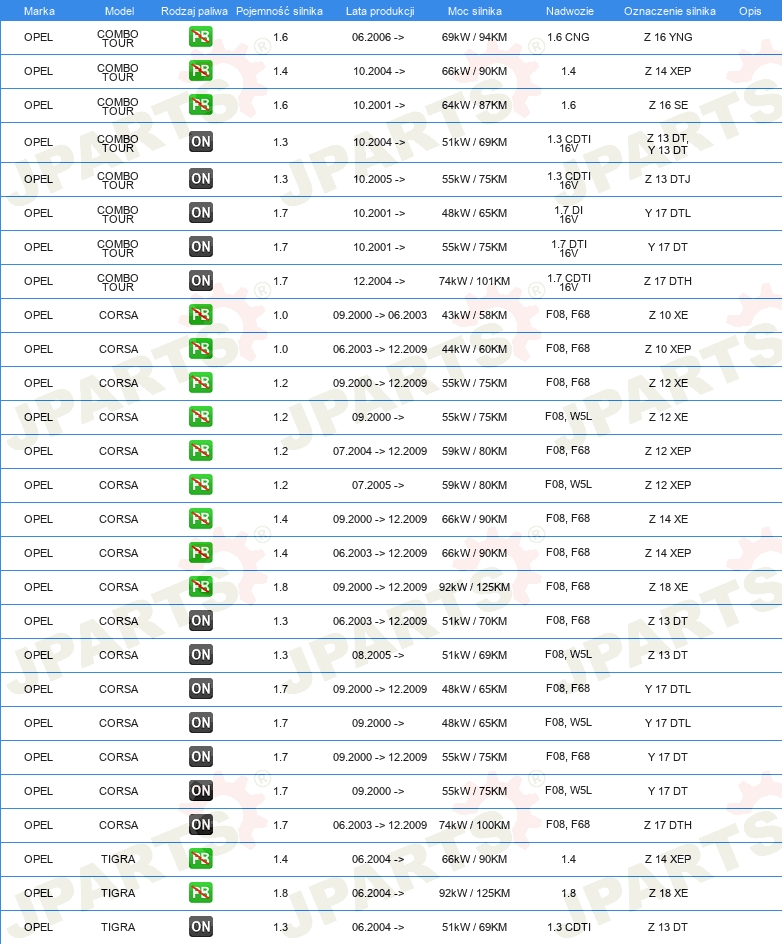The image size is (782, 944).
Task: Select the 51kW / 70KM power cell
Action: point(474,621)
